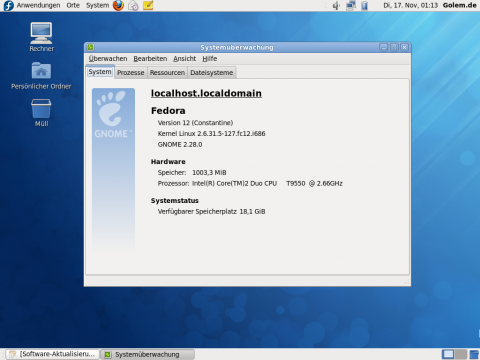480x360 pixels.
Task: Click the Software-Aktualisierung taskbar button
Action: coord(52,354)
